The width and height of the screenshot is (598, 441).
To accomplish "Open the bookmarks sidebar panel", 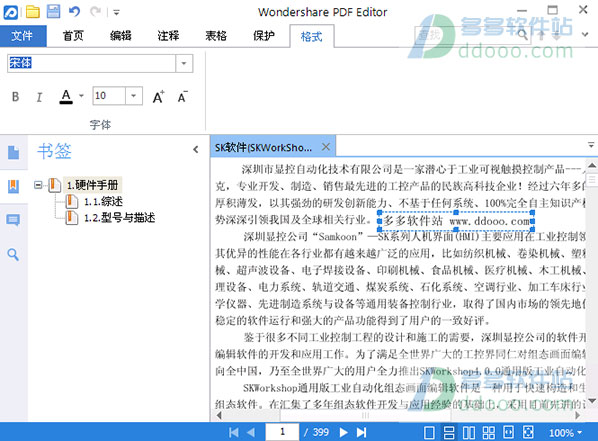I will (13, 187).
